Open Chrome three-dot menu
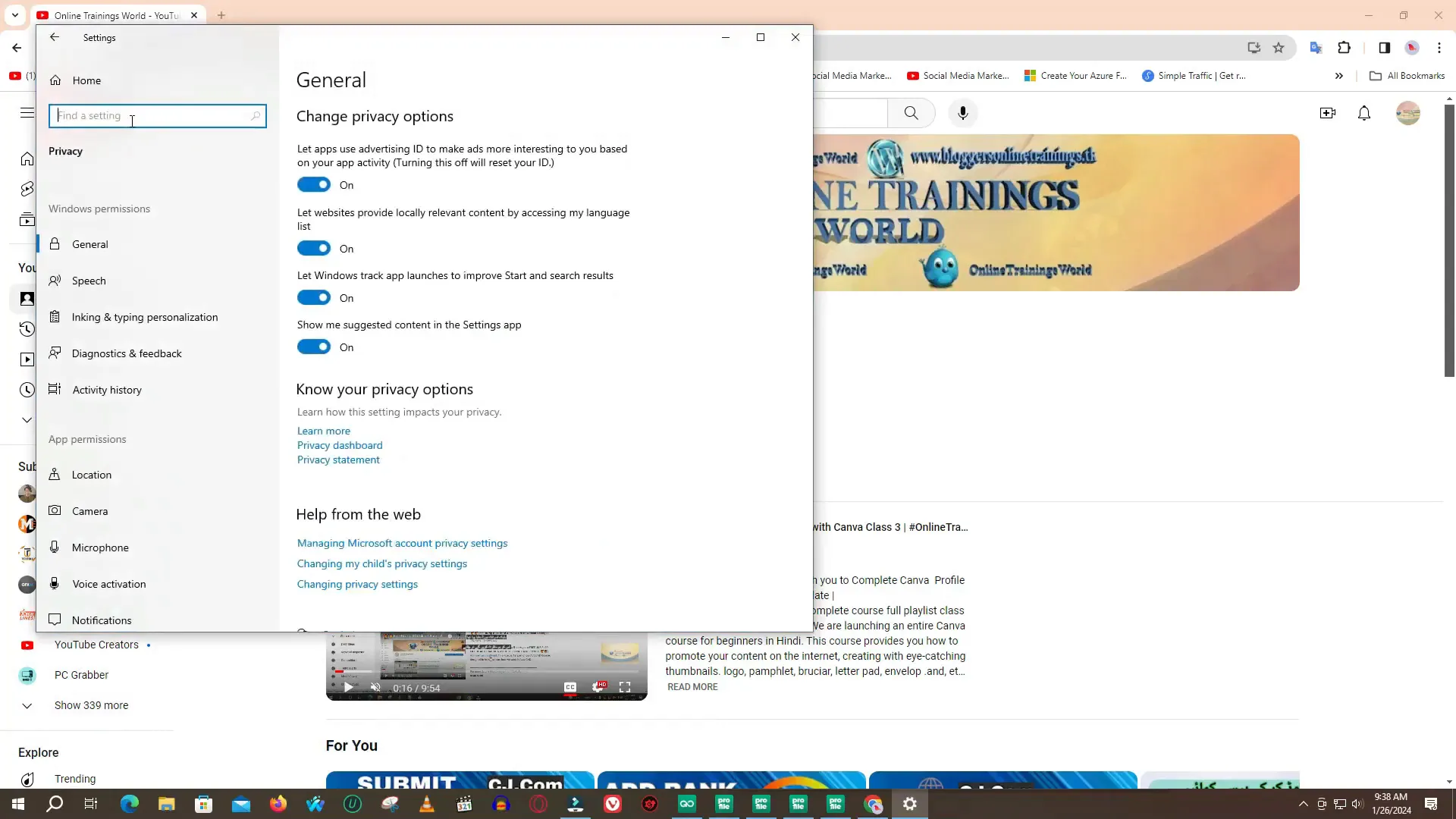This screenshot has width=1456, height=819. (x=1439, y=48)
